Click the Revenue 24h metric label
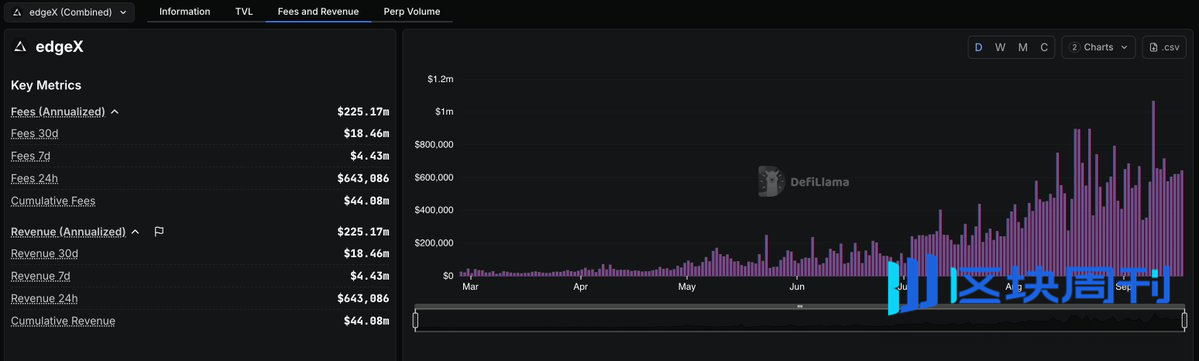Image resolution: width=1199 pixels, height=361 pixels. tap(44, 298)
